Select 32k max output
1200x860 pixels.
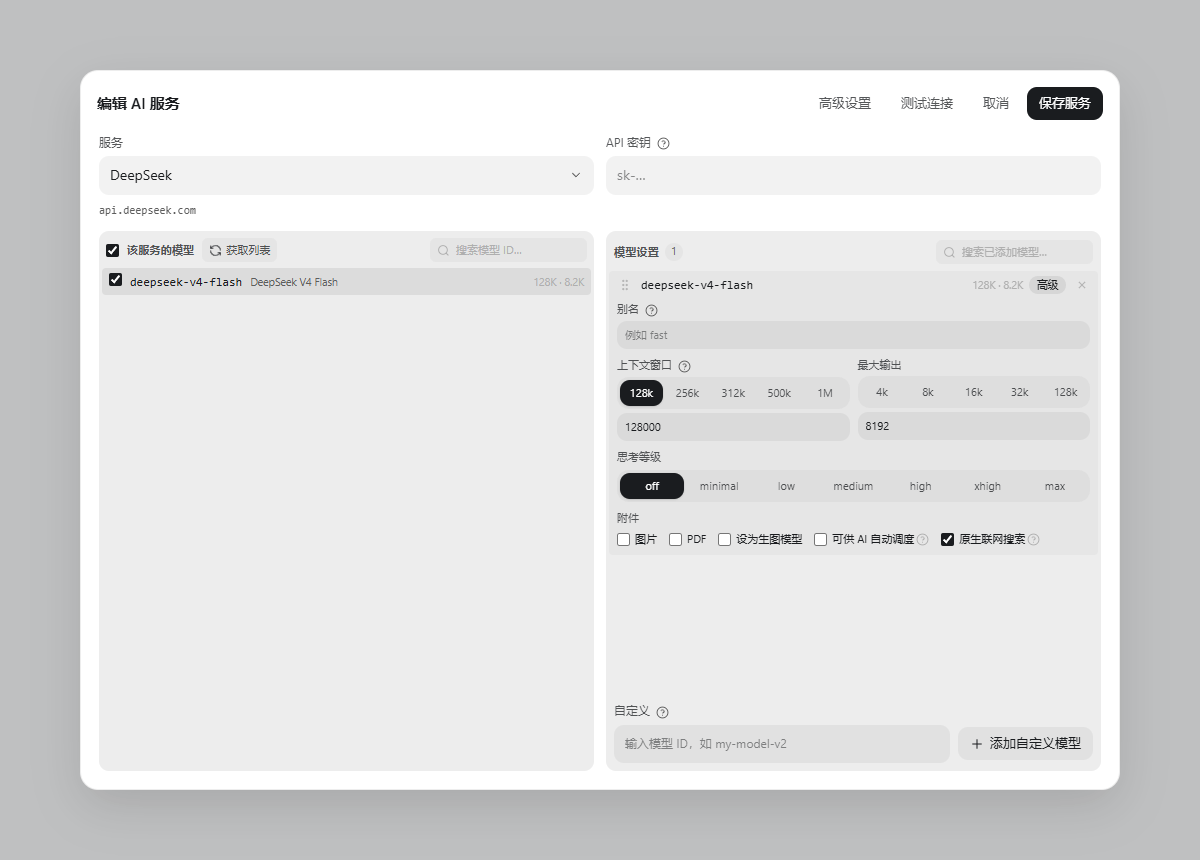[1020, 392]
